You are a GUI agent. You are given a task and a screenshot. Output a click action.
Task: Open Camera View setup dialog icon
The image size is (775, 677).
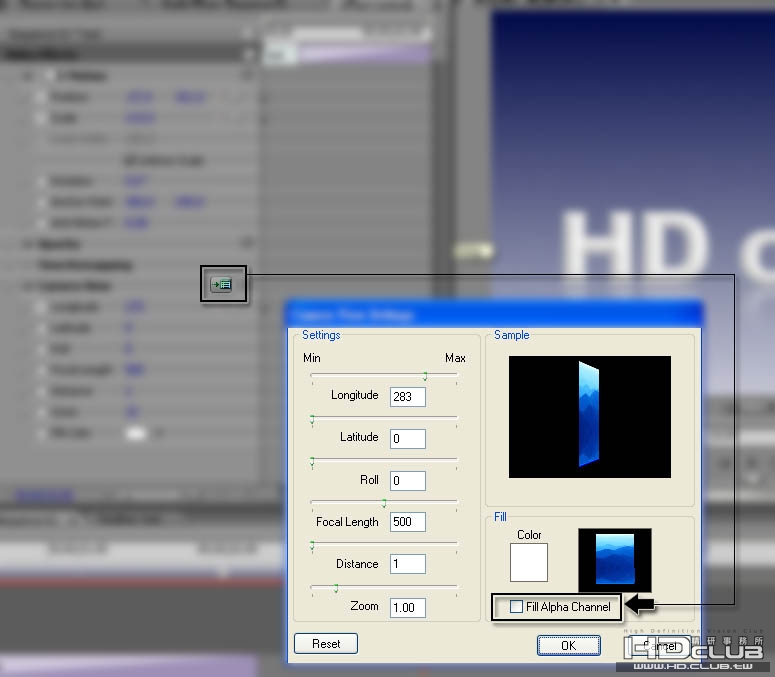click(x=221, y=284)
